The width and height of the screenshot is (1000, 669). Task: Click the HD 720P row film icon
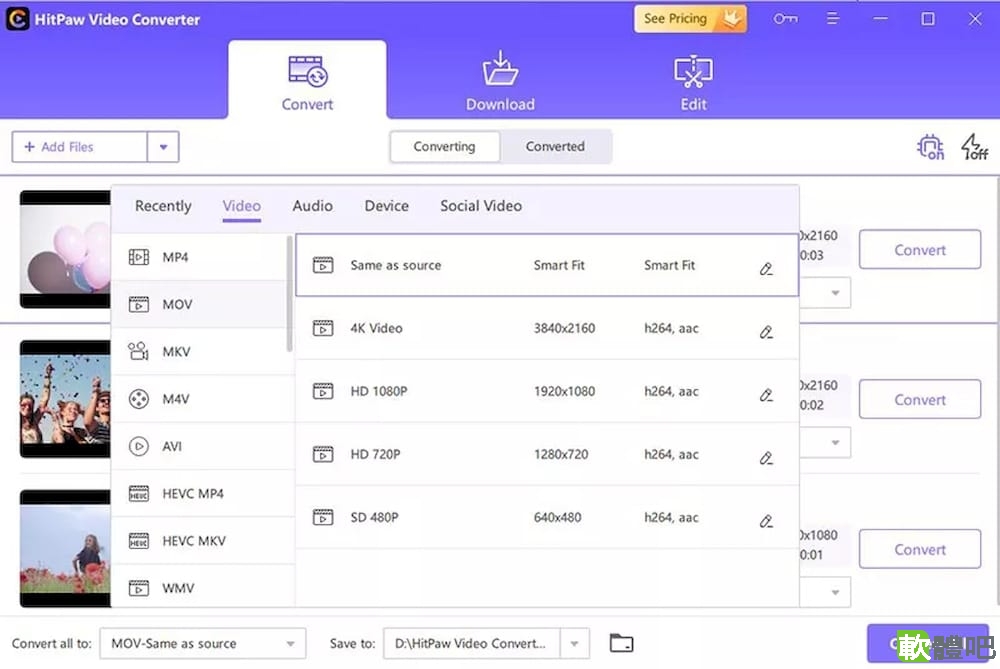323,454
